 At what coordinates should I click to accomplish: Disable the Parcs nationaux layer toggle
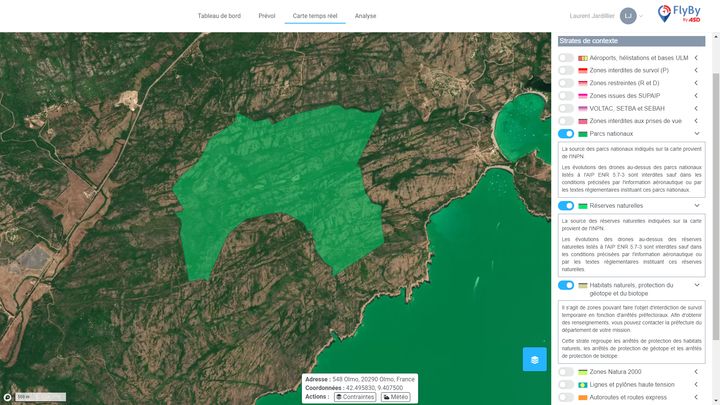click(566, 134)
